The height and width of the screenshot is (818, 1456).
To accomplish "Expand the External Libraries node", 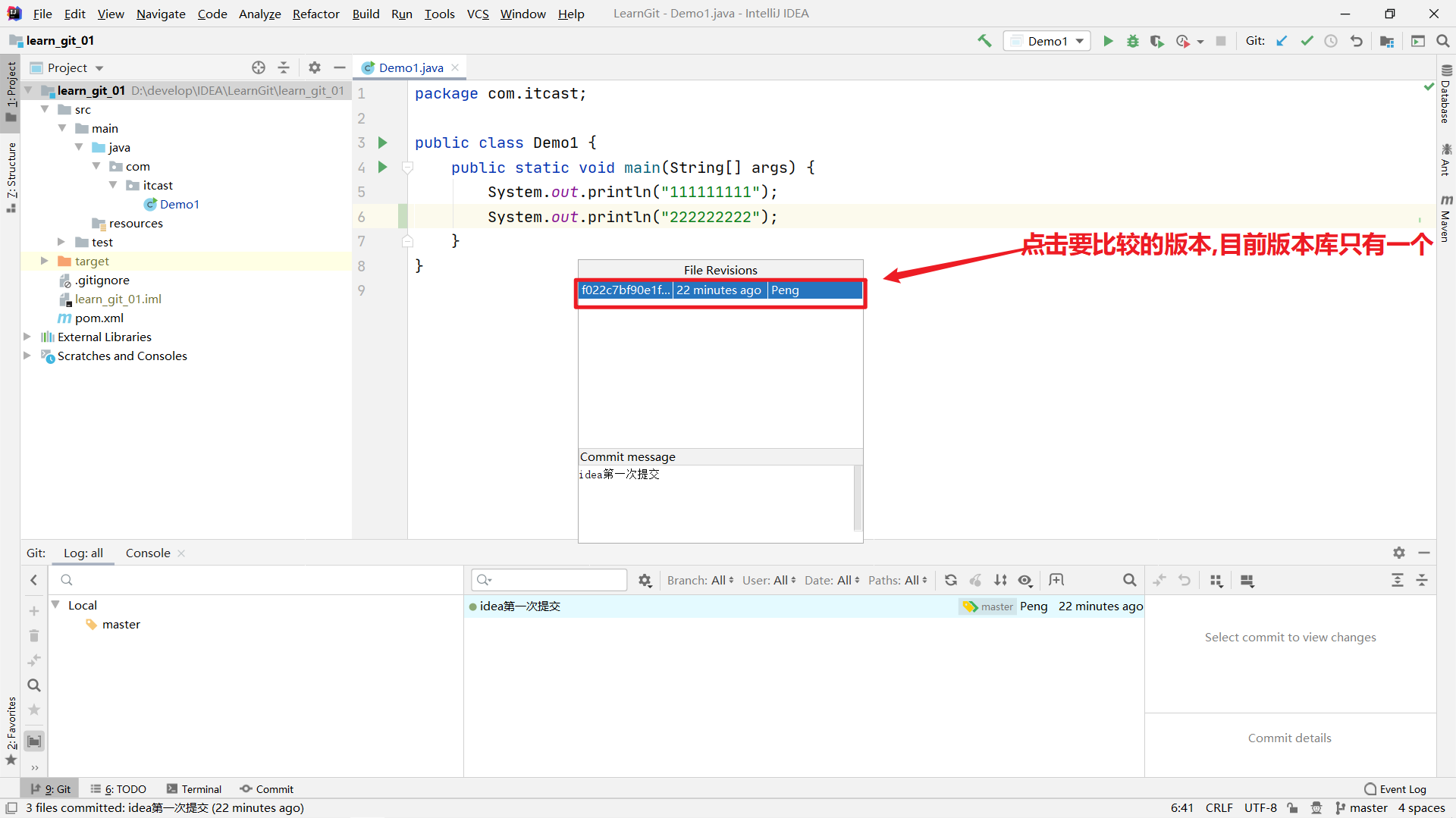I will 27,337.
